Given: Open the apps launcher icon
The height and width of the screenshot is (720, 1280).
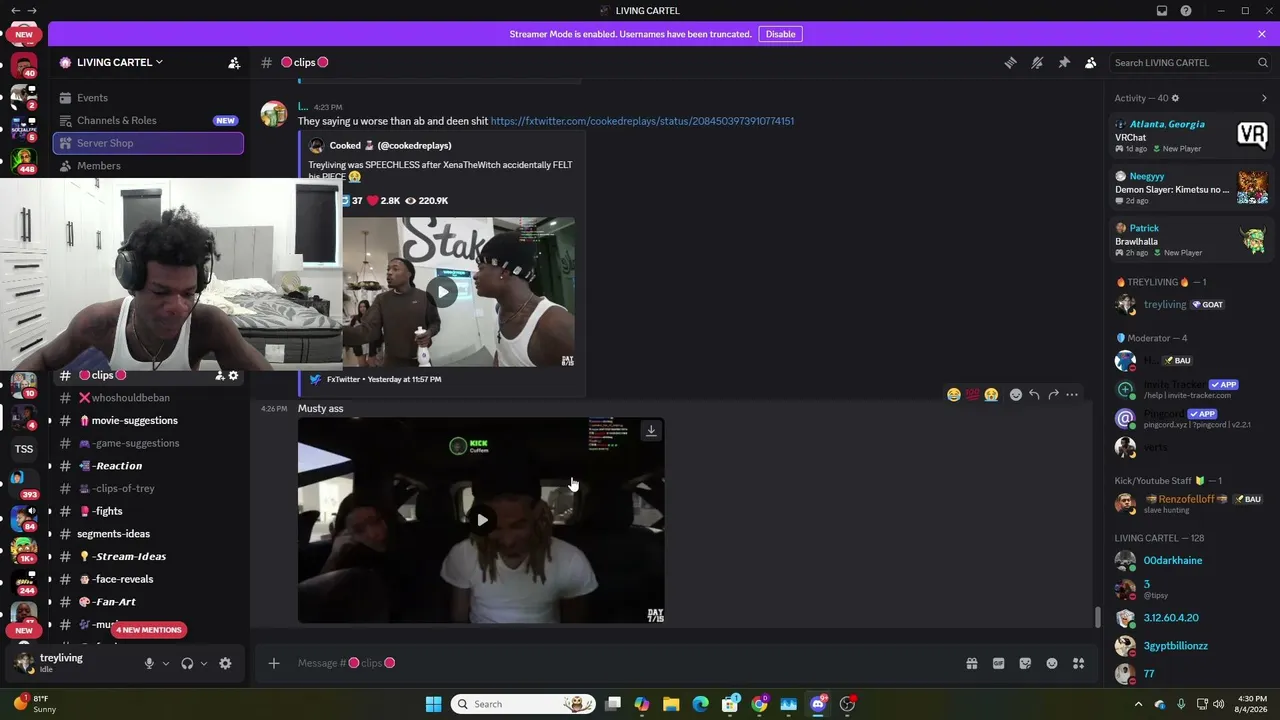Looking at the screenshot, I should pyautogui.click(x=1079, y=663).
